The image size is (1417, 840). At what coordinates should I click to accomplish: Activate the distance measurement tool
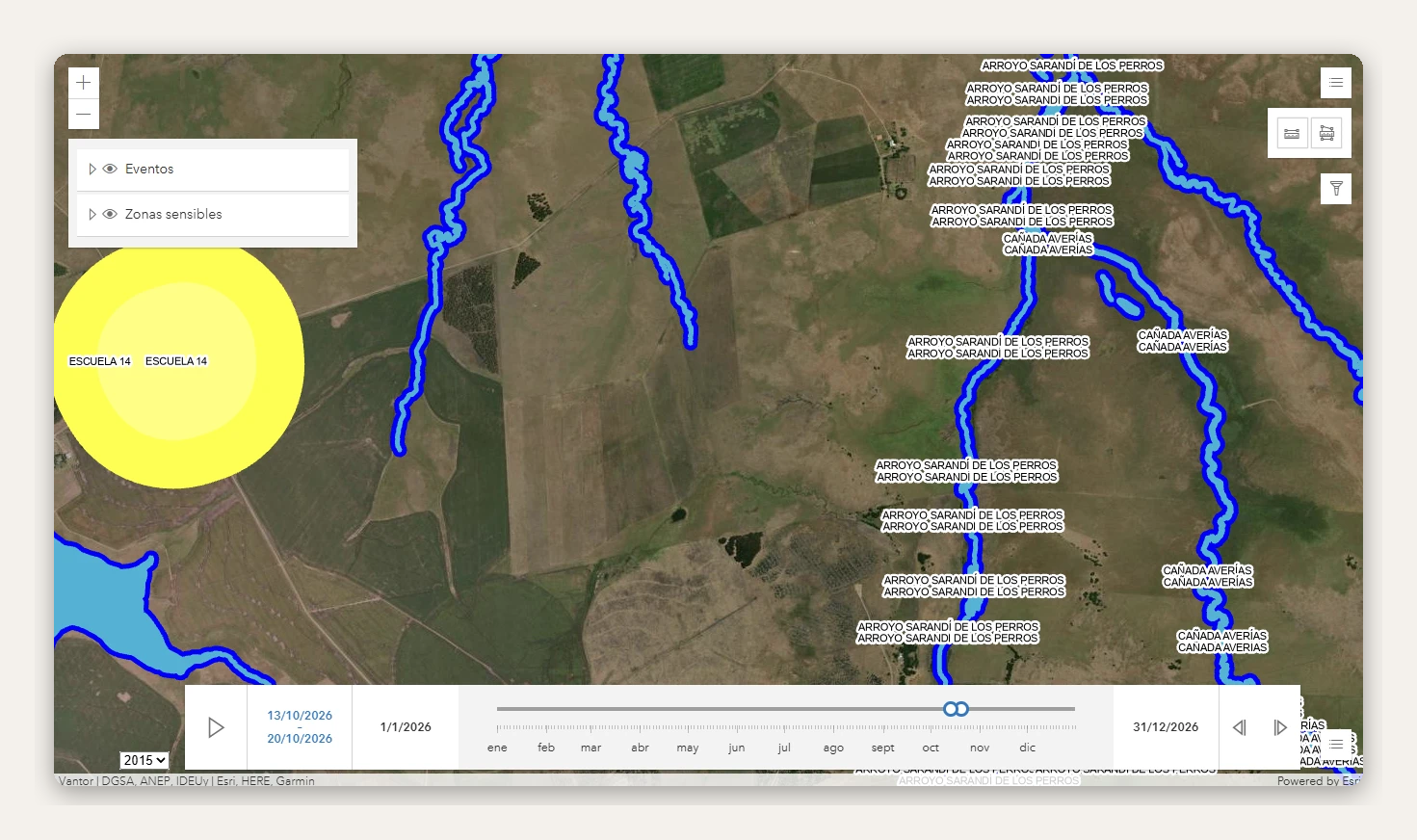pyautogui.click(x=1292, y=133)
